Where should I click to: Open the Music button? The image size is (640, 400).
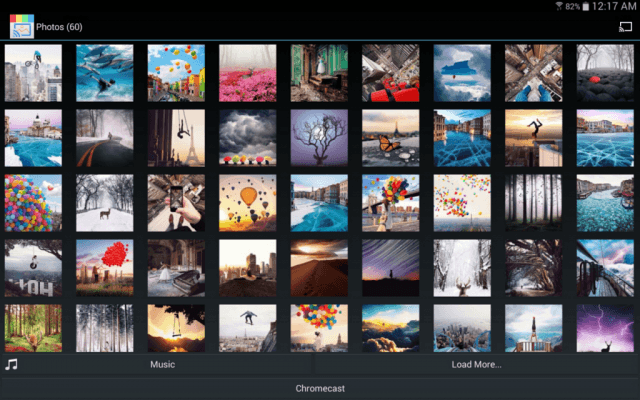162,365
